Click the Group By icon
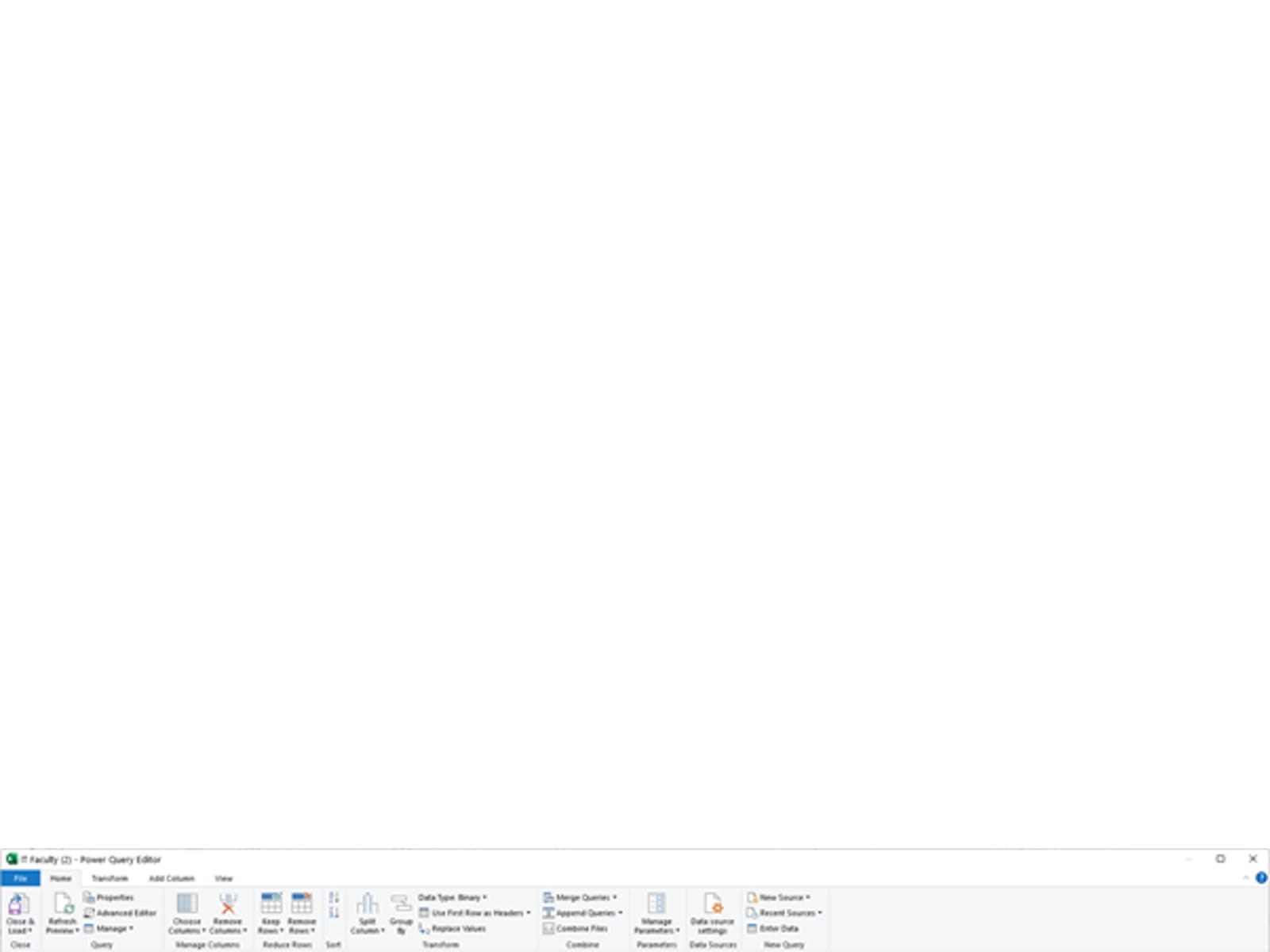The image size is (1270, 952). point(401,904)
